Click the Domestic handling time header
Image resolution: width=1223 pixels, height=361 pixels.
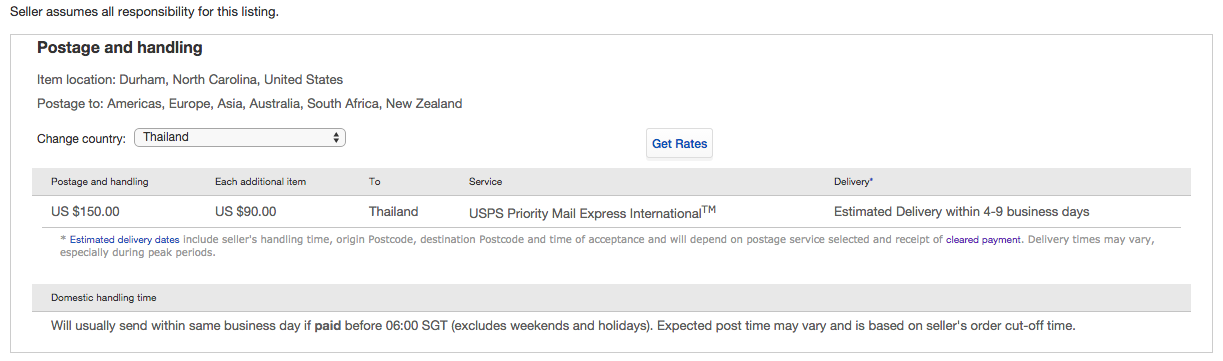tap(104, 298)
